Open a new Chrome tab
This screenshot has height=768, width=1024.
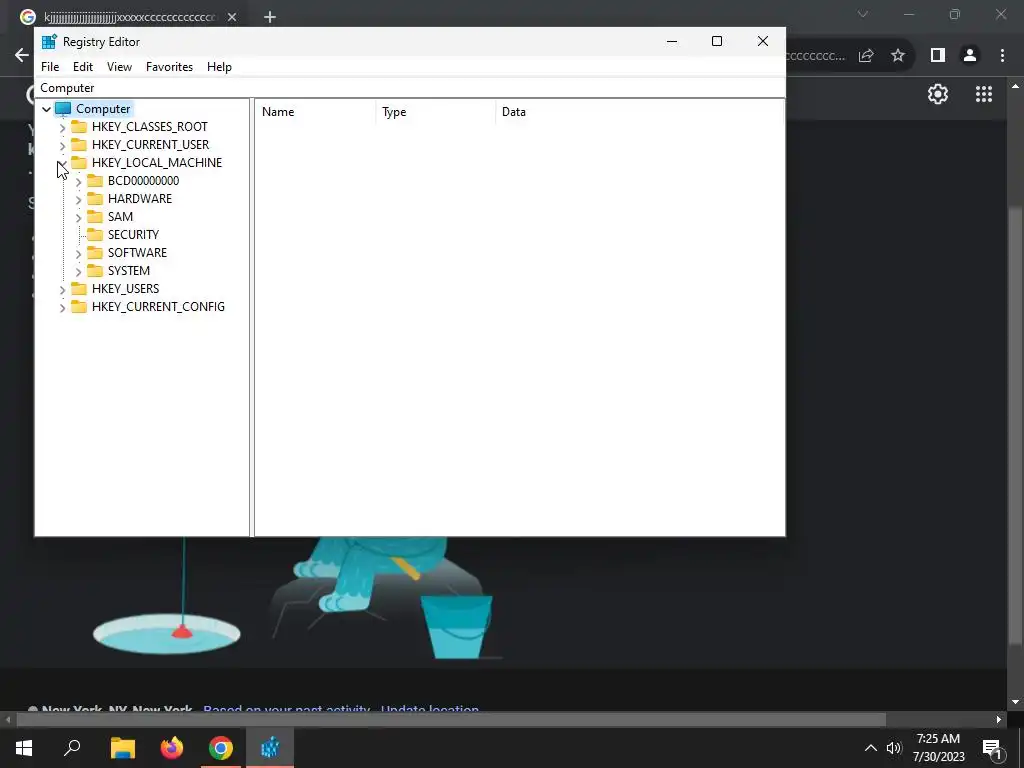pos(270,17)
